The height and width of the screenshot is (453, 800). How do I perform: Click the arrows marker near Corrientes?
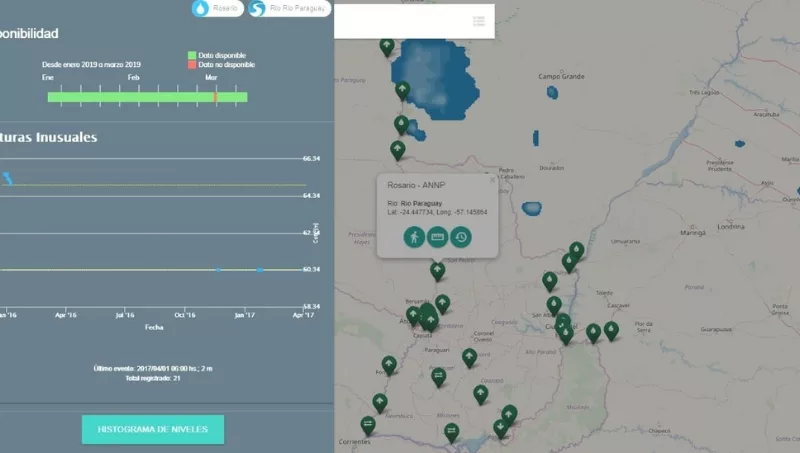pos(368,424)
